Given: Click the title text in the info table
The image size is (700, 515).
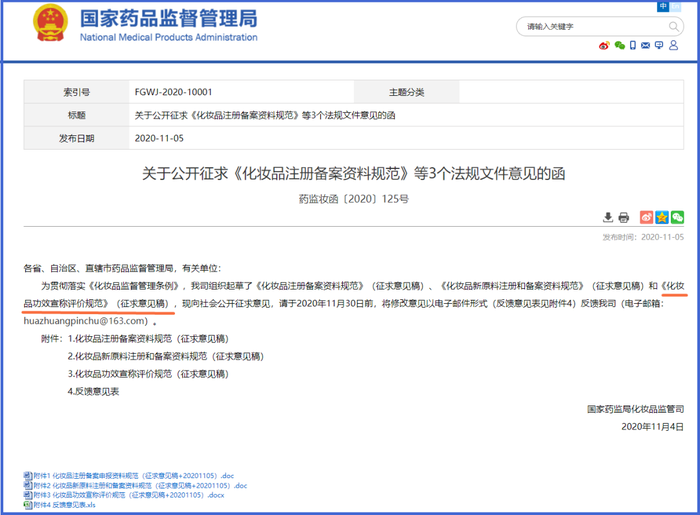Looking at the screenshot, I should coord(265,115).
